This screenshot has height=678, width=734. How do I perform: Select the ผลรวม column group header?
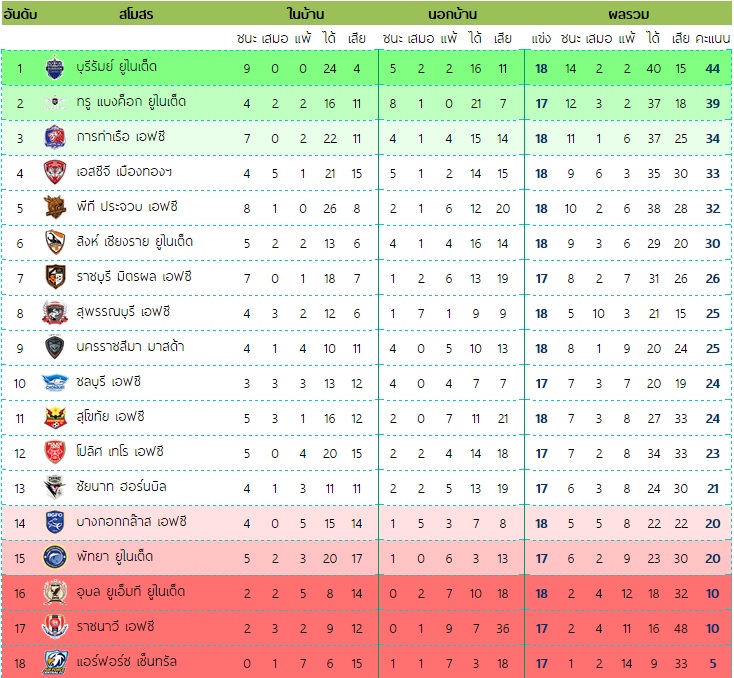pyautogui.click(x=628, y=14)
